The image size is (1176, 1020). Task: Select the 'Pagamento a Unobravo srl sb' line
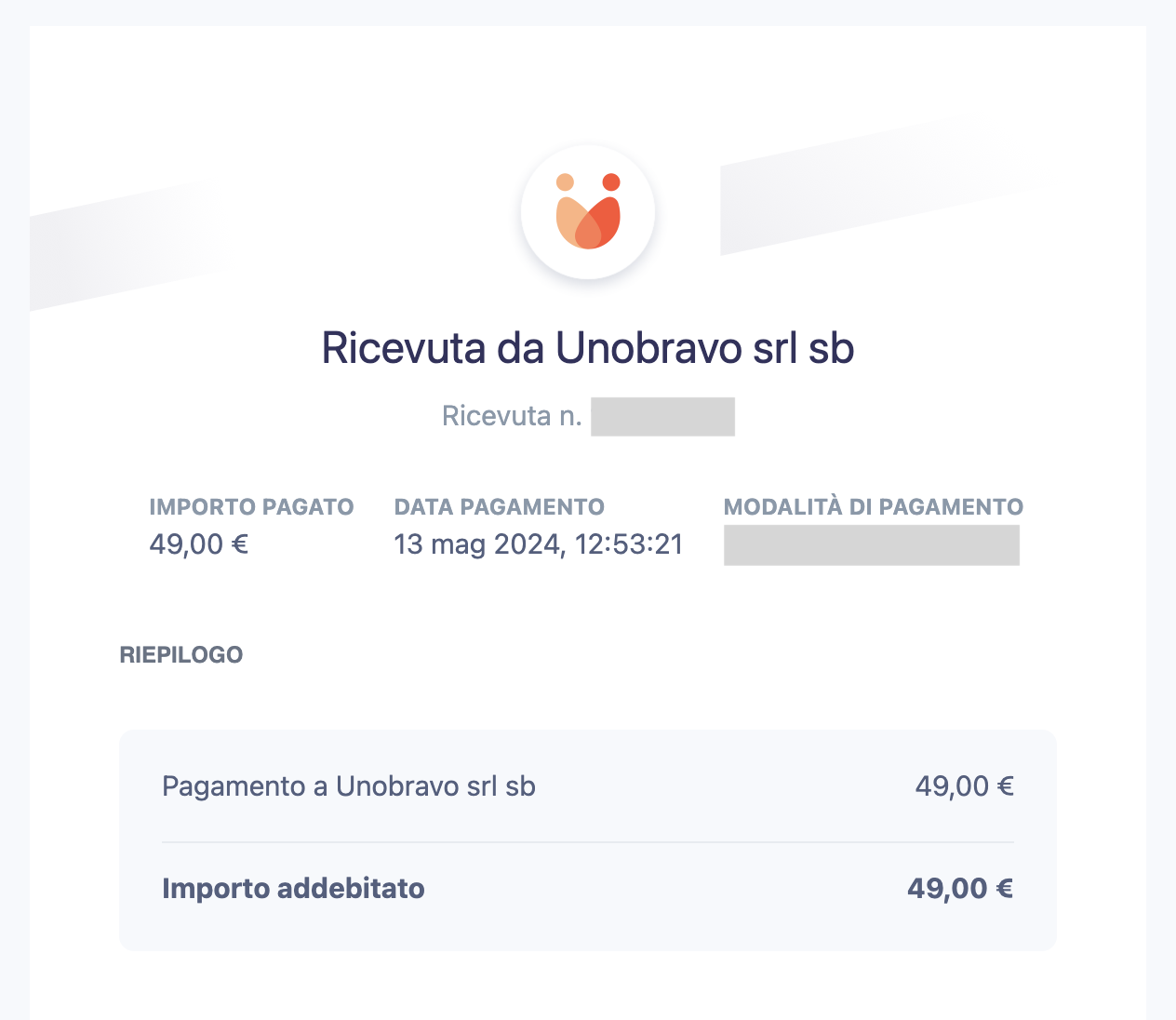click(x=349, y=786)
